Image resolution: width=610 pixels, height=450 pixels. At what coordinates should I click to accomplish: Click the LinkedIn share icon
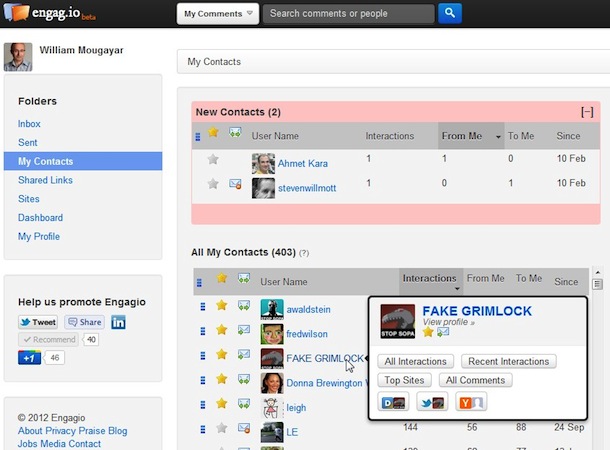click(118, 322)
